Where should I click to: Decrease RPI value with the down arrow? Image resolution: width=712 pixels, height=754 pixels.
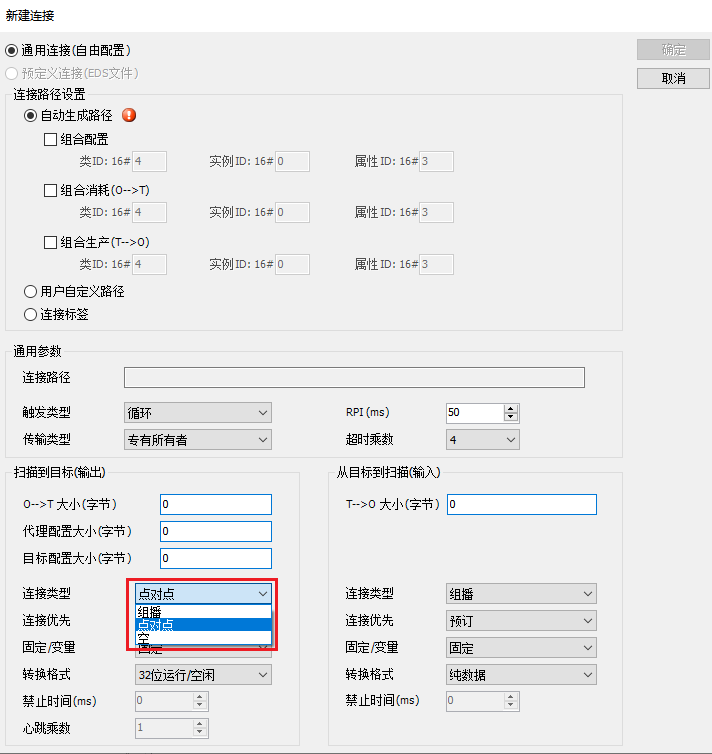click(x=511, y=417)
